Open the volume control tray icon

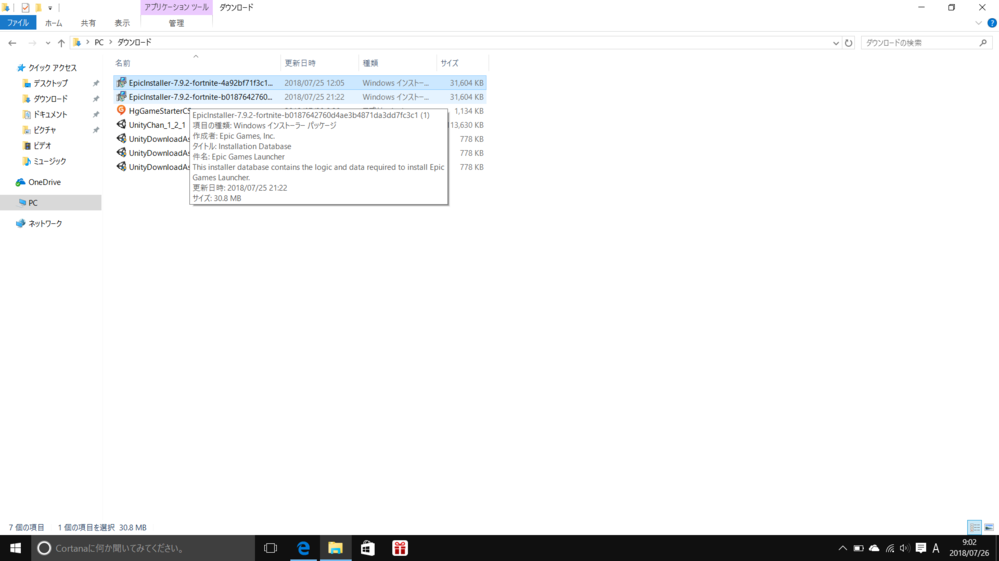coord(905,548)
